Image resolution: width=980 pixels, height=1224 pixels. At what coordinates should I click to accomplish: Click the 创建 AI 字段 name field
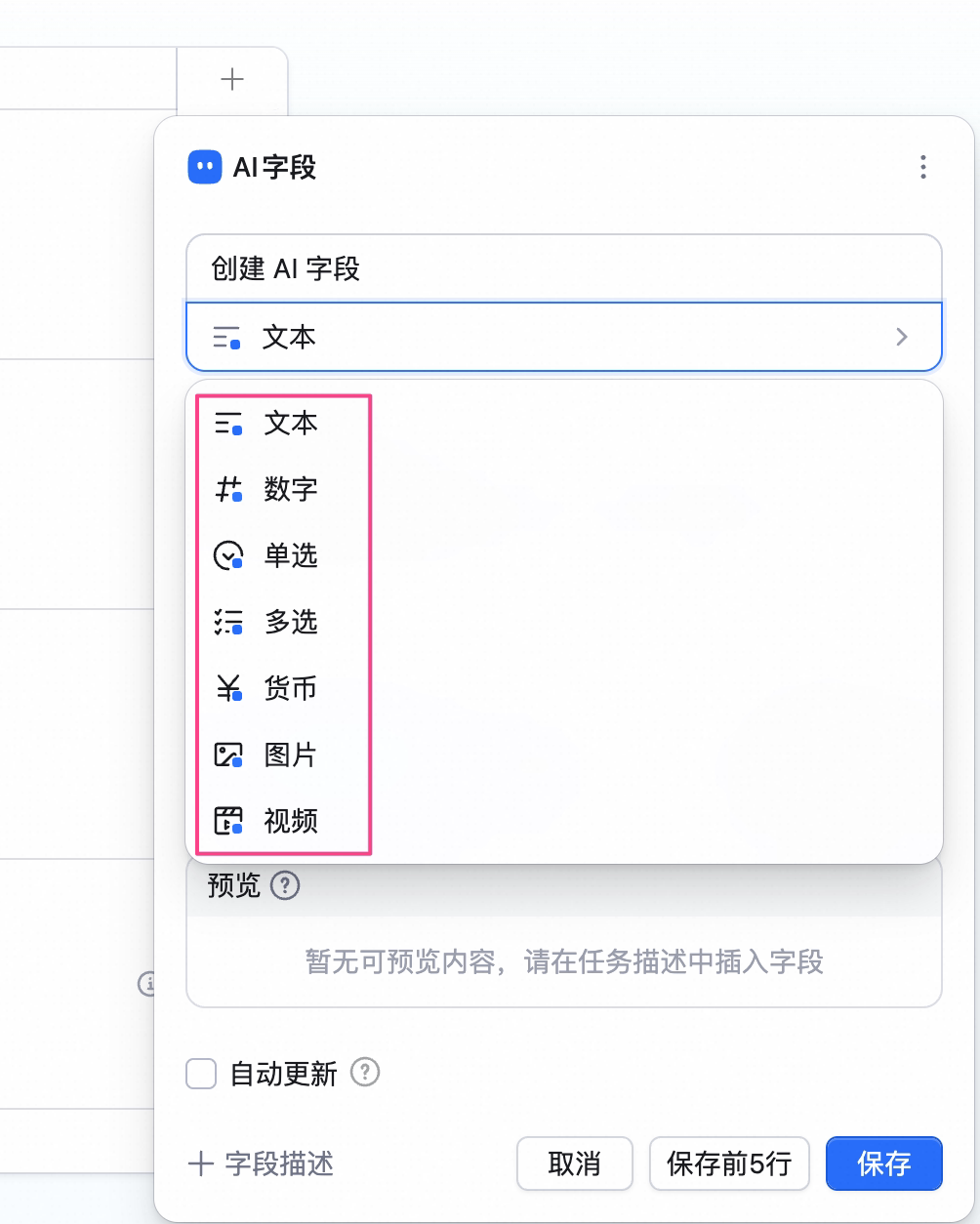[564, 267]
